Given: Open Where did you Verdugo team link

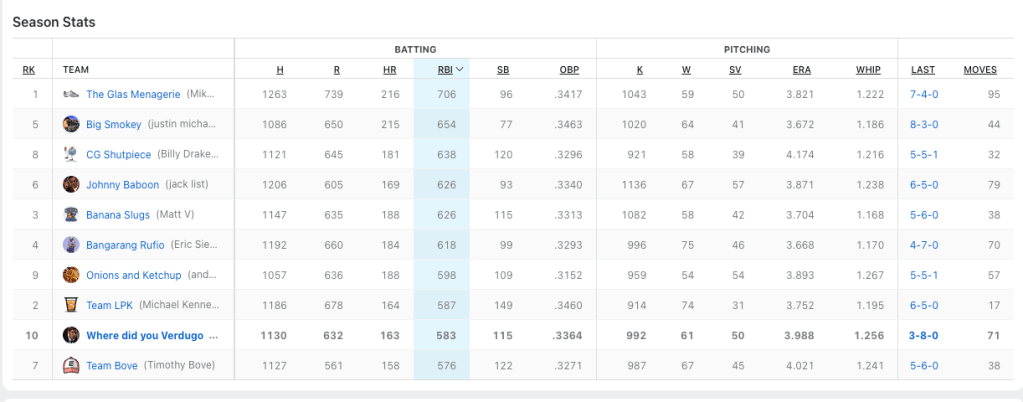Looking at the screenshot, I should point(152,335).
